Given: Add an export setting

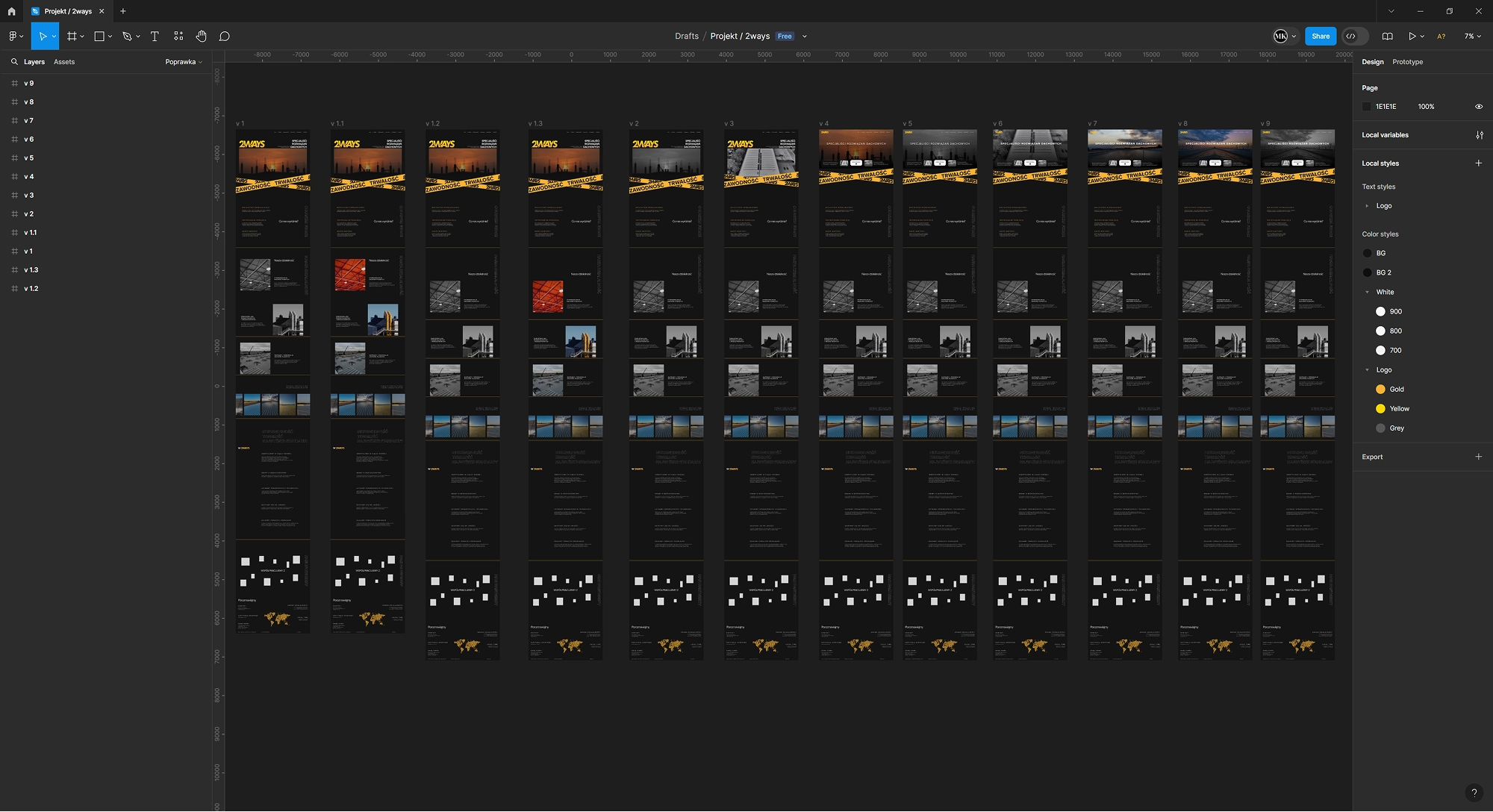Looking at the screenshot, I should [x=1478, y=456].
